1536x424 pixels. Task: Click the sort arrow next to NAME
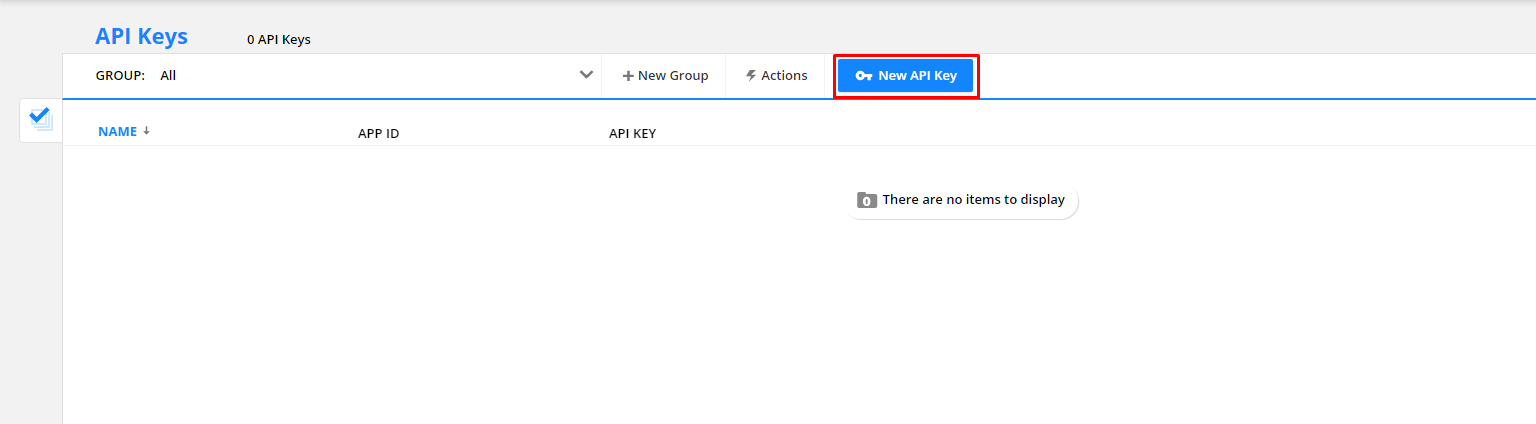(x=147, y=131)
